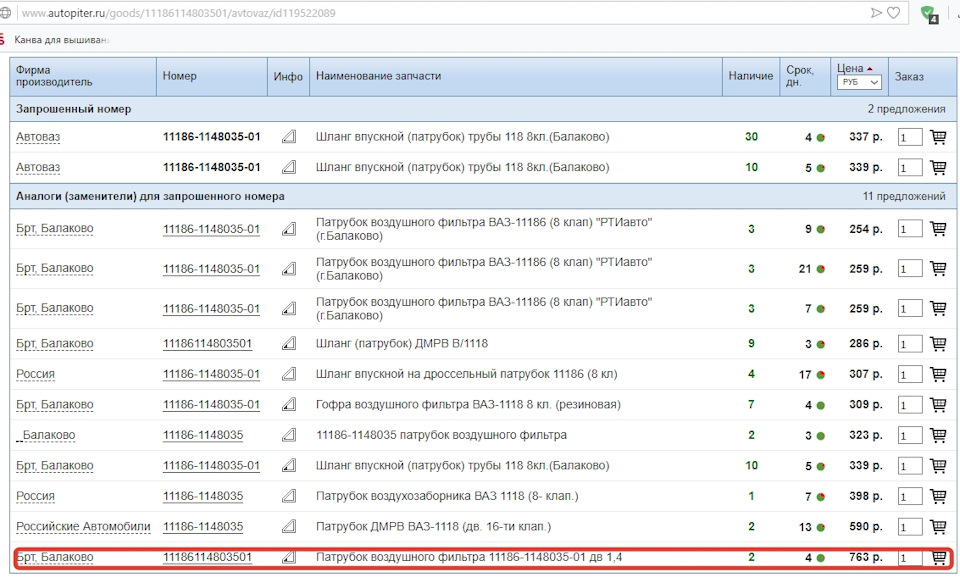The width and height of the screenshot is (960, 583).
Task: Click 'Аналоги (заменители)' section header
Action: tap(150, 197)
